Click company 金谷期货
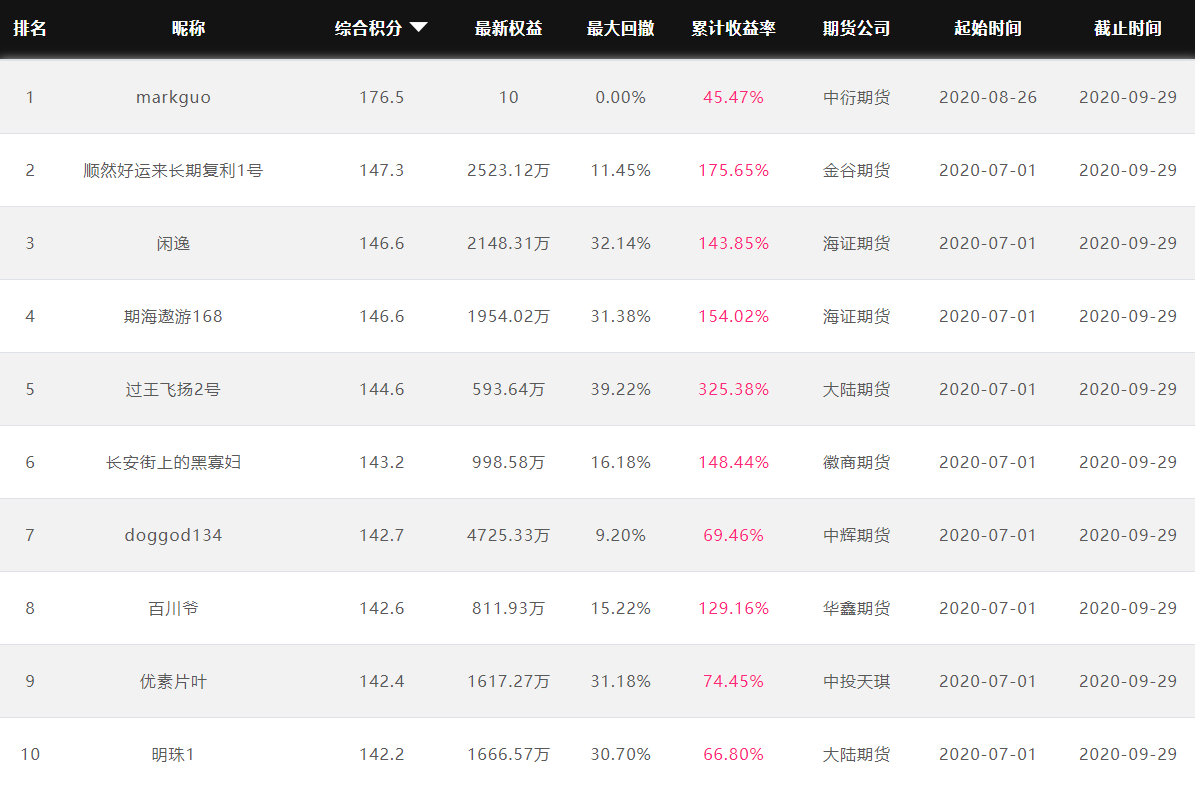The width and height of the screenshot is (1195, 785). click(857, 170)
